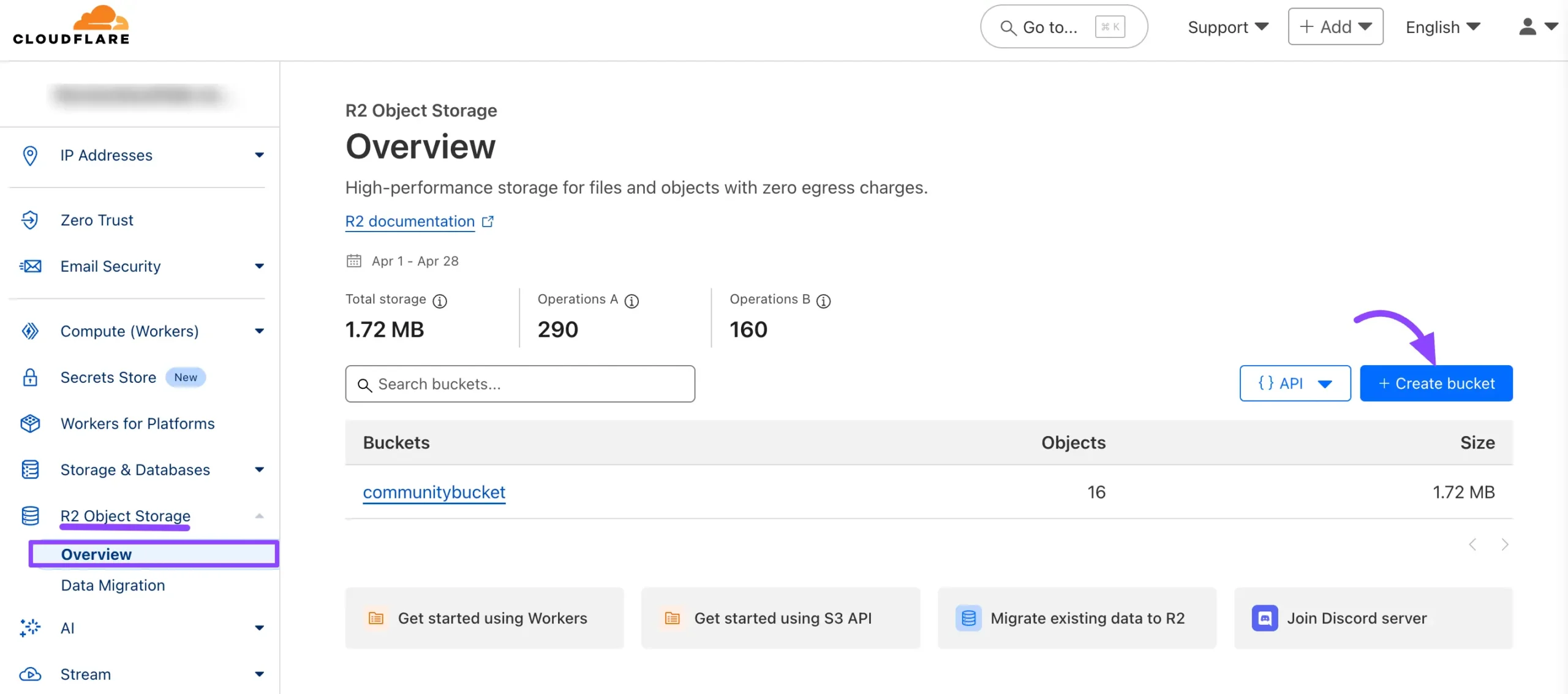Click the Get started using Workers doc icon

376,619
